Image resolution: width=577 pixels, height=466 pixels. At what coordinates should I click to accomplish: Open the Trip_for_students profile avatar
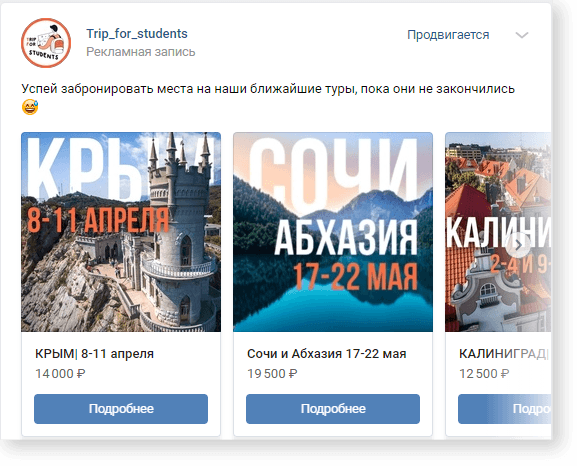[46, 43]
